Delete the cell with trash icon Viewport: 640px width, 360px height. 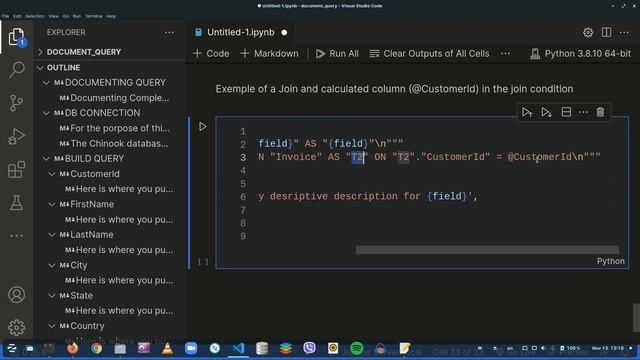600,112
